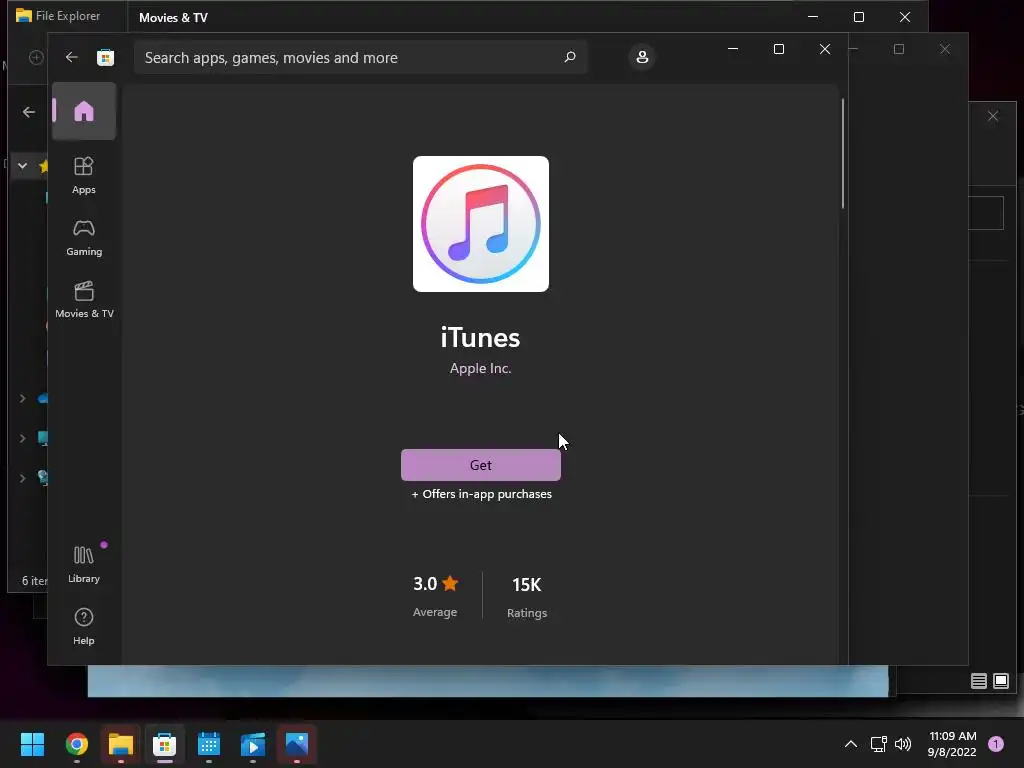The image size is (1024, 768).
Task: Open the clock showing 11:09 AM
Action: click(952, 744)
